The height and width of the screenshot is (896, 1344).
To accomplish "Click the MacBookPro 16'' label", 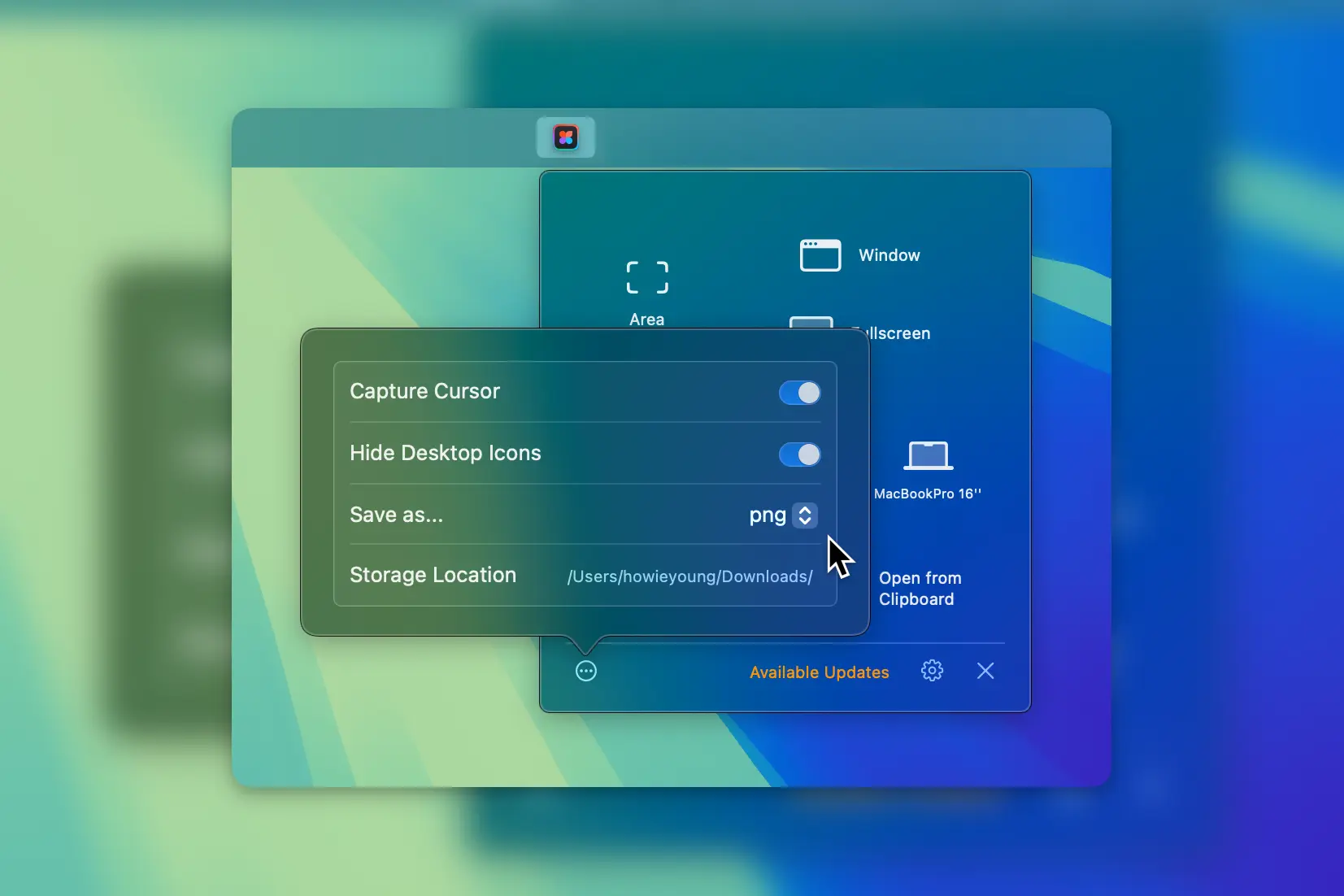I will point(927,494).
